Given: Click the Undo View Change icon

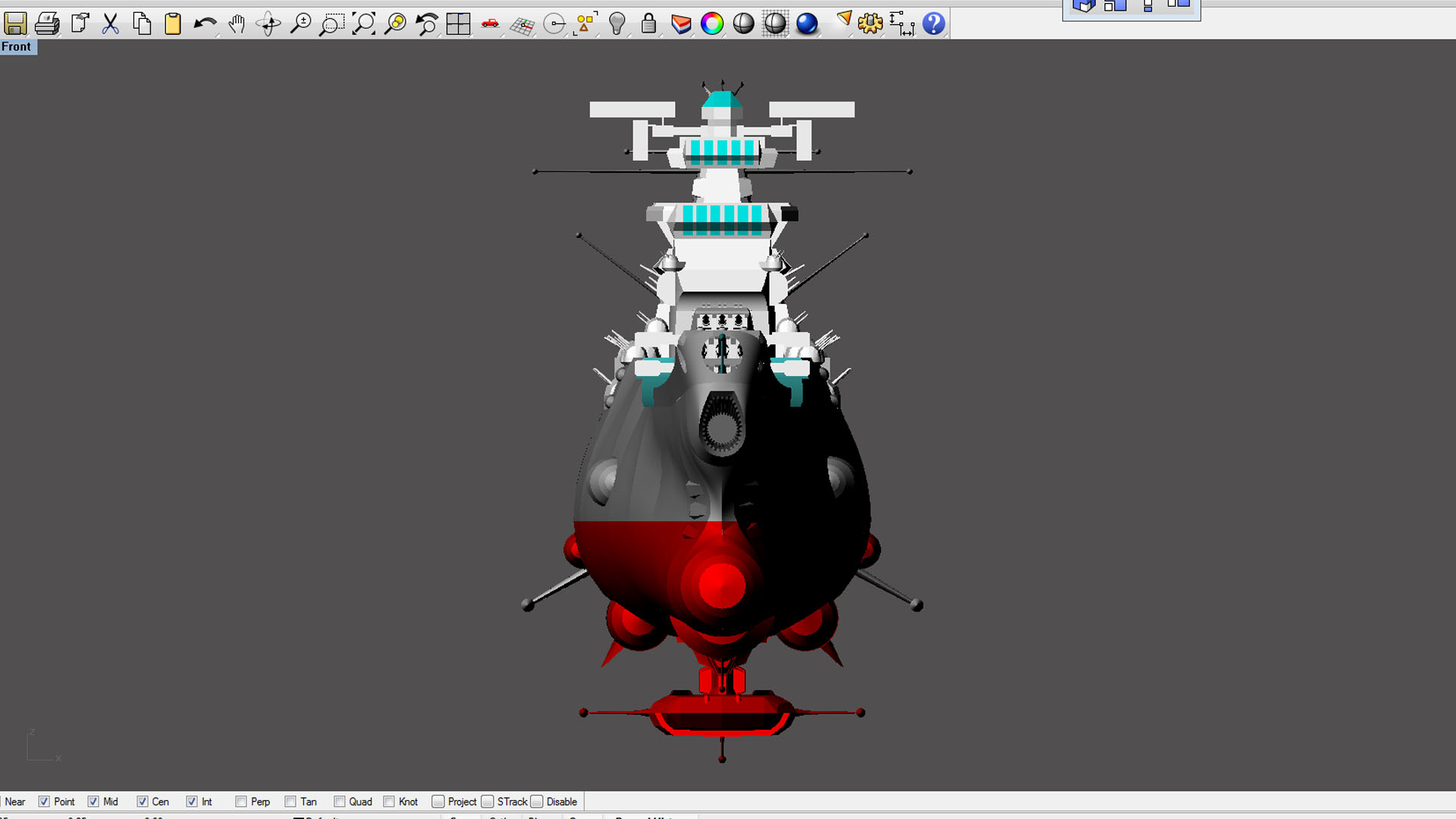Looking at the screenshot, I should click(427, 24).
